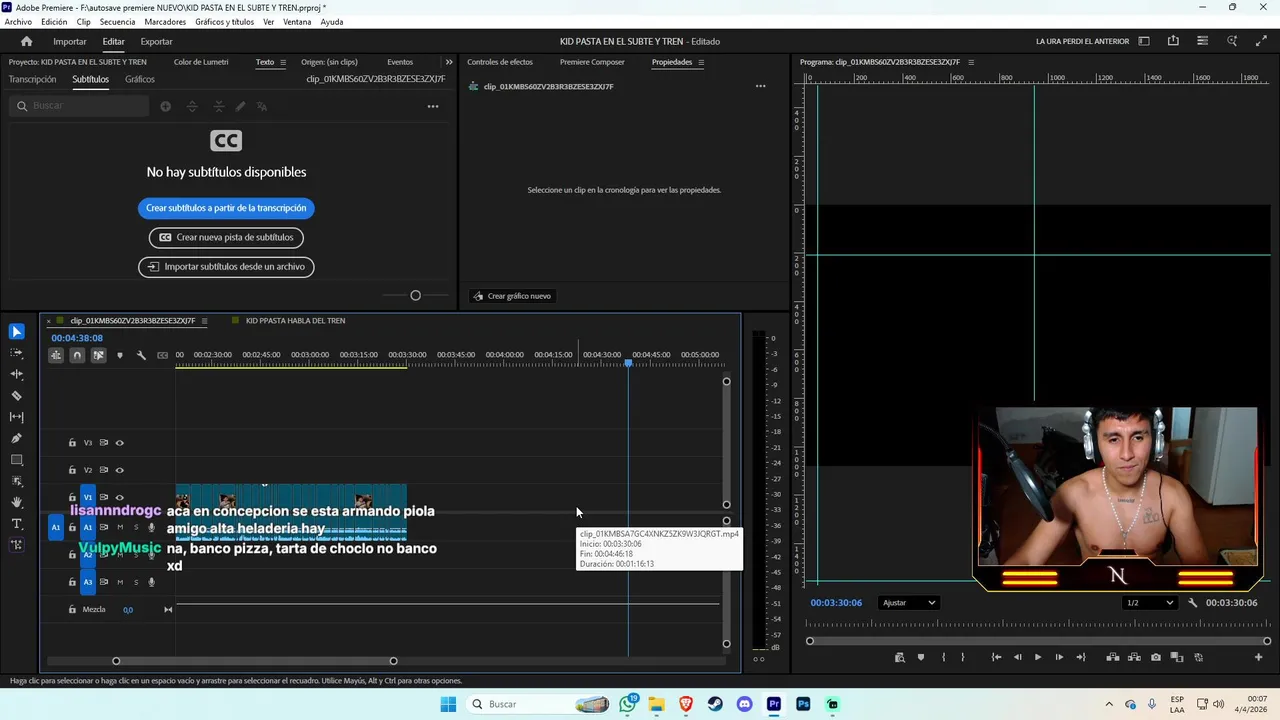Switch to the Transcripción tab
The height and width of the screenshot is (720, 1280).
[x=33, y=79]
